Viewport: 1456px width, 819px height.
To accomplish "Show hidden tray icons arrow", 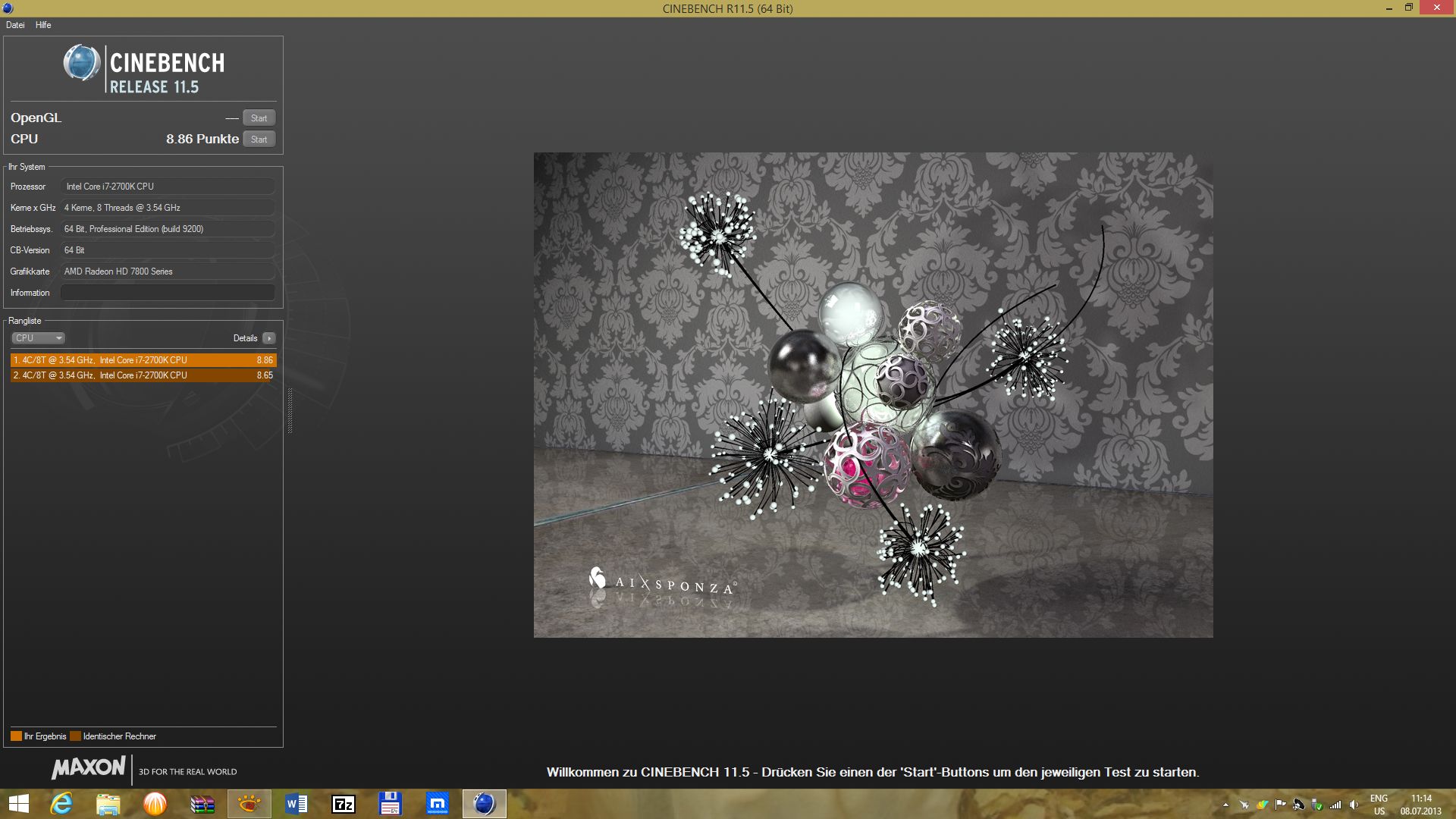I will [1225, 805].
